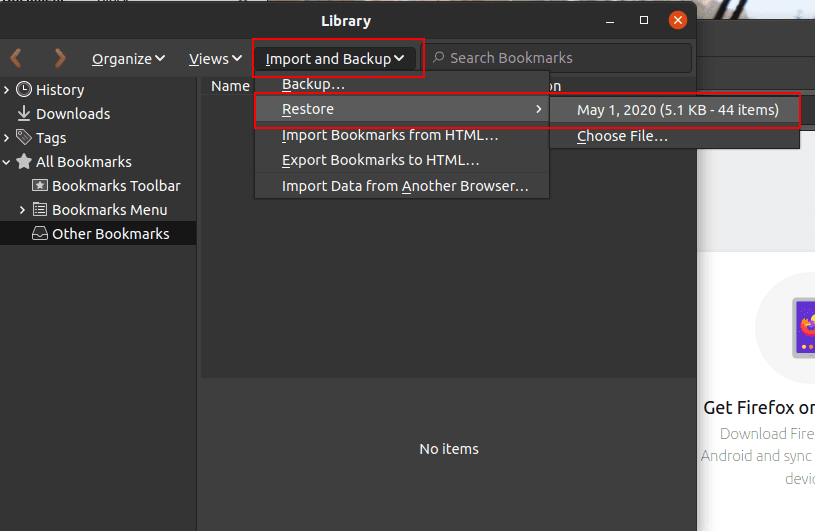Restore the May 1, 2020 backup
The width and height of the screenshot is (815, 531).
[x=674, y=110]
